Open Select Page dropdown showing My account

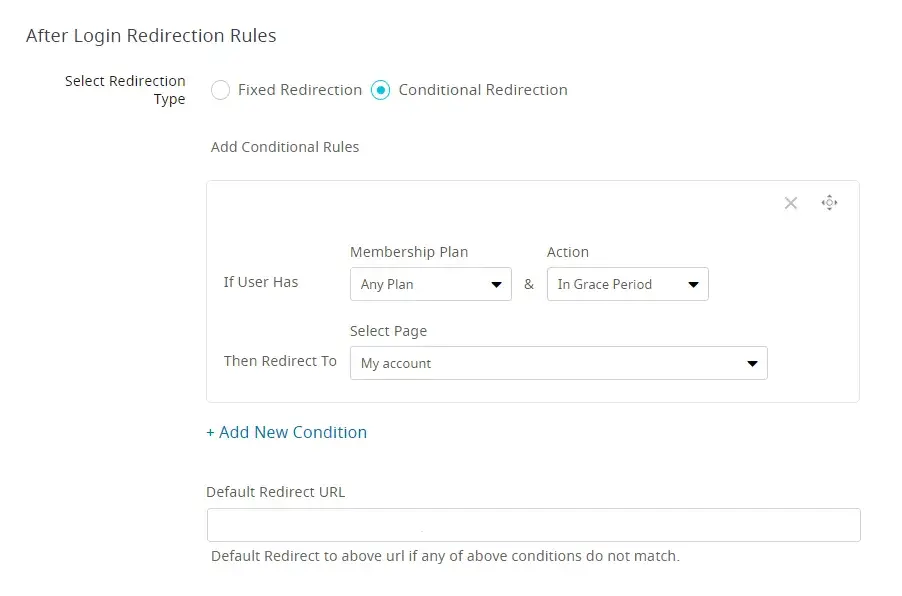point(545,363)
